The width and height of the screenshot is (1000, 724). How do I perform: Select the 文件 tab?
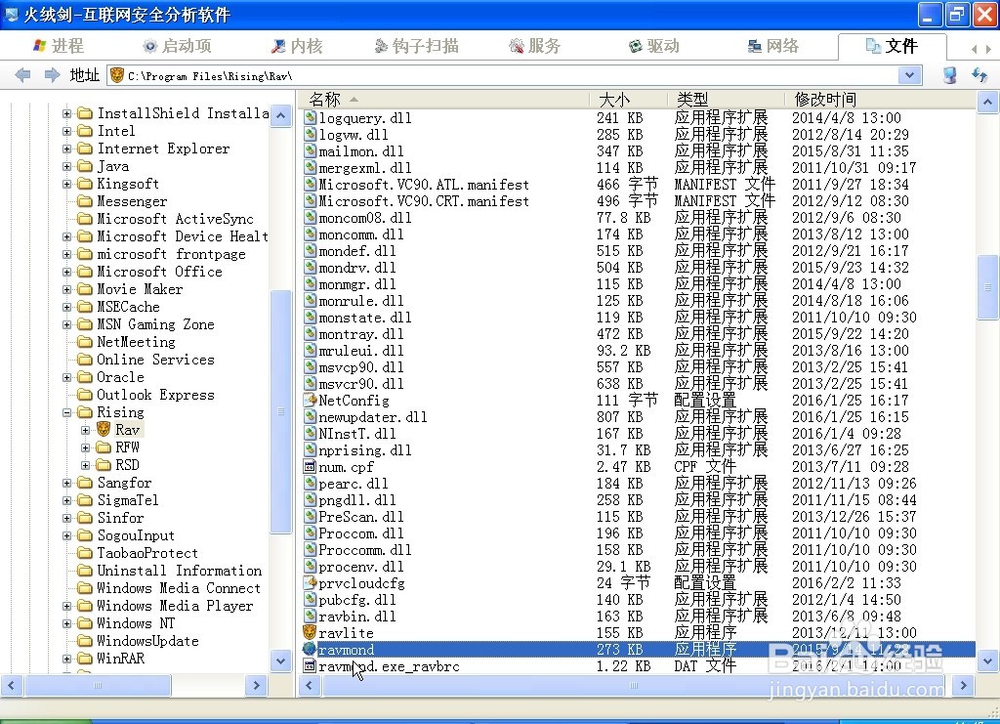pyautogui.click(x=892, y=46)
